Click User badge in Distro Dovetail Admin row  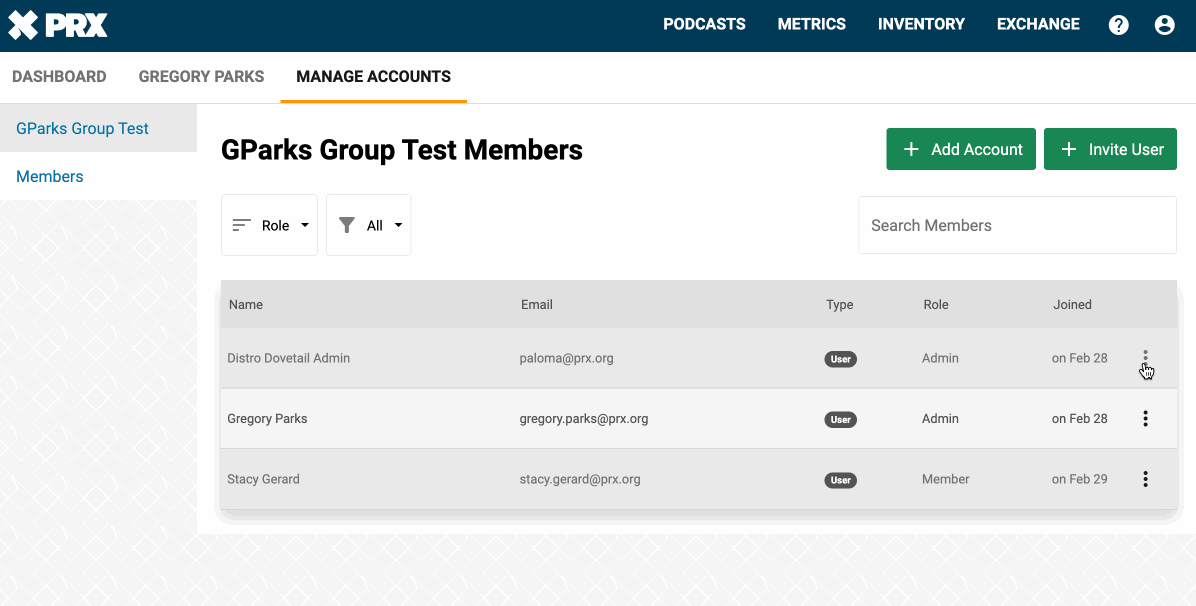point(841,359)
